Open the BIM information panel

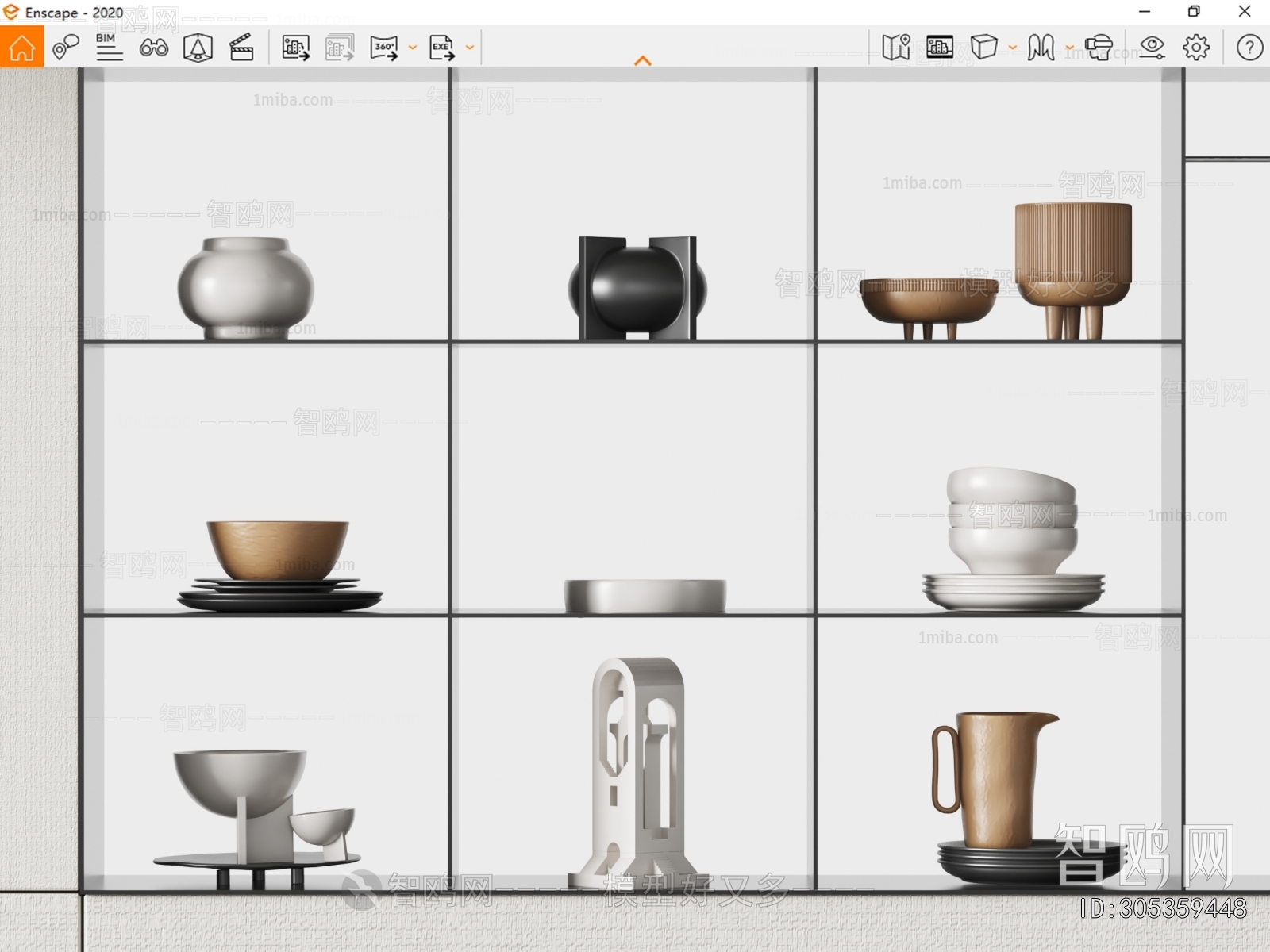pos(109,48)
